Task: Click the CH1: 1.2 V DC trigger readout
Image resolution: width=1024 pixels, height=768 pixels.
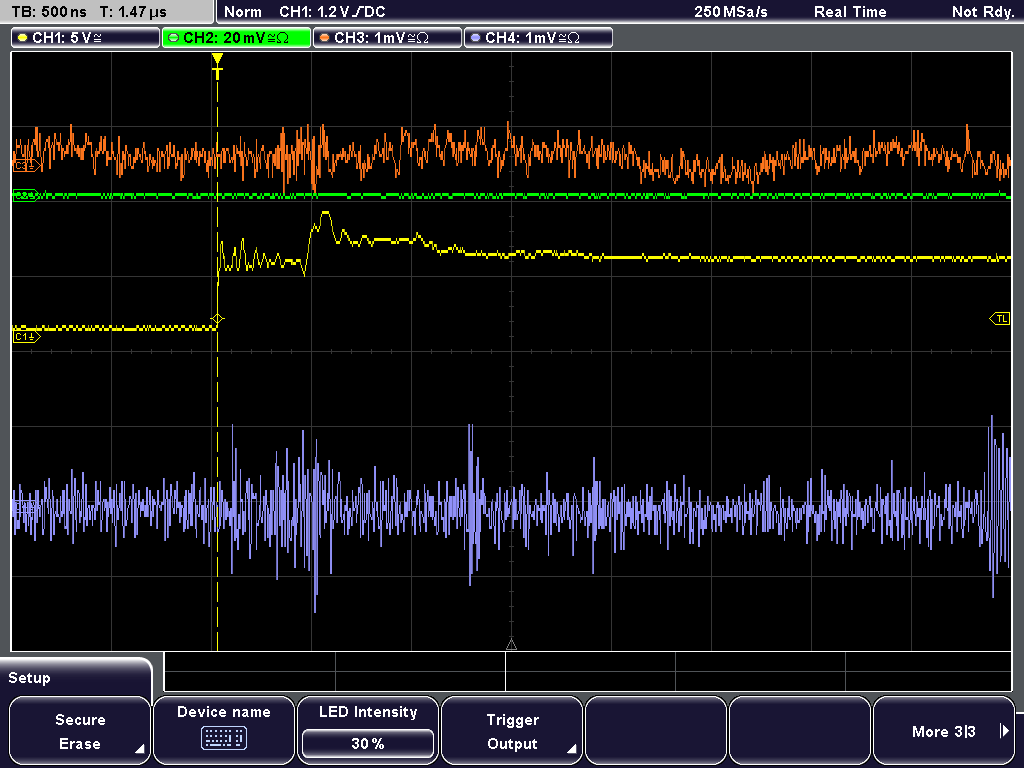Action: coord(332,12)
